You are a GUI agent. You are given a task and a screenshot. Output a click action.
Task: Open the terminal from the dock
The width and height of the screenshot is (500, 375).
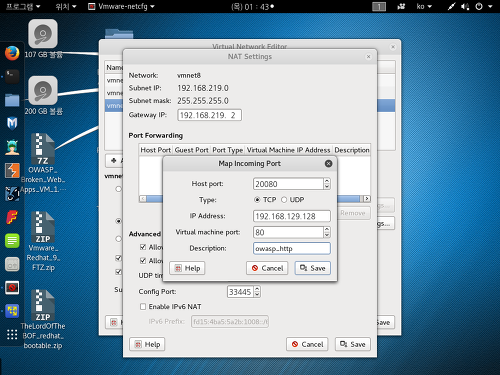(12, 77)
